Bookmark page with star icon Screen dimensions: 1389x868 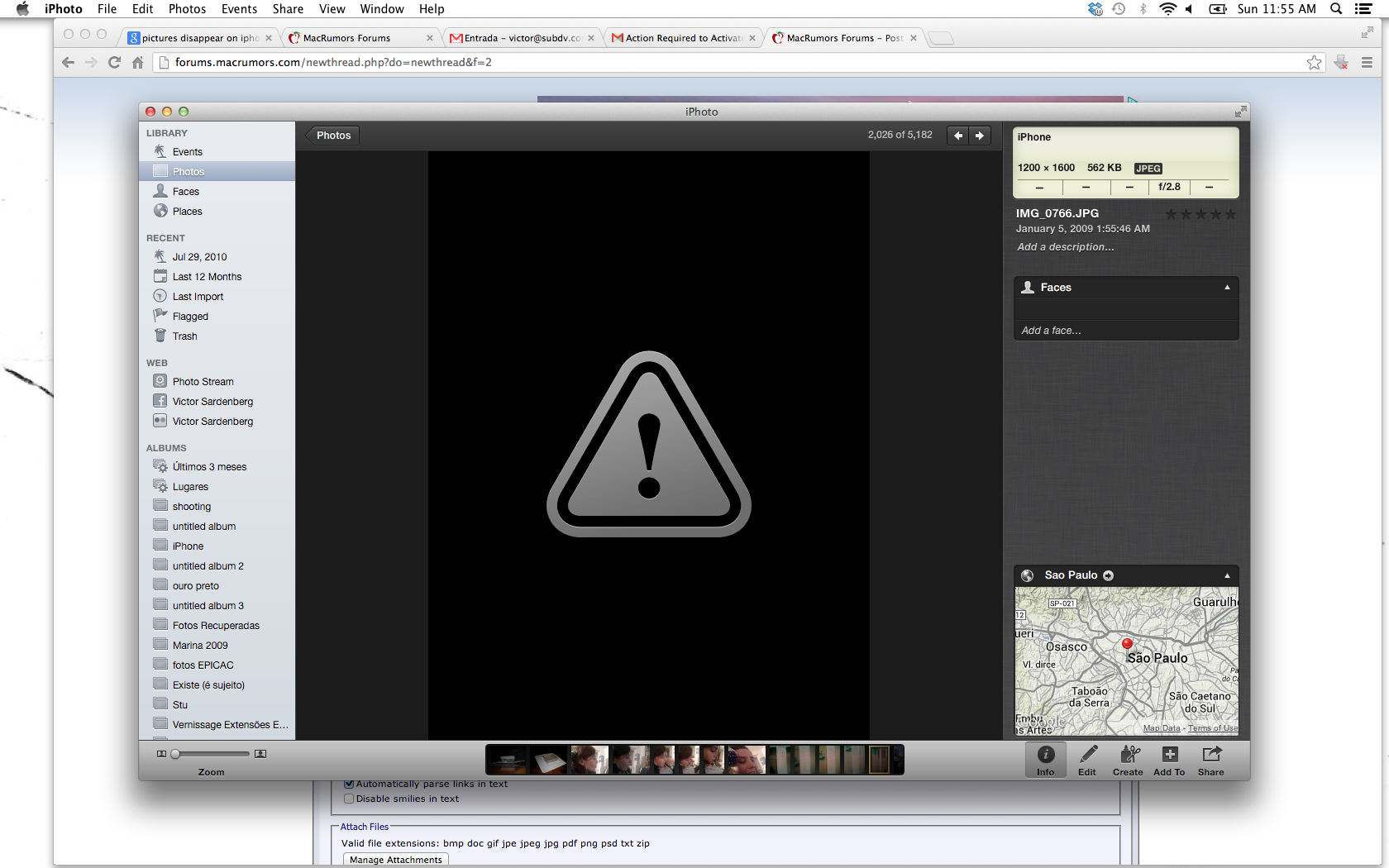(x=1315, y=62)
